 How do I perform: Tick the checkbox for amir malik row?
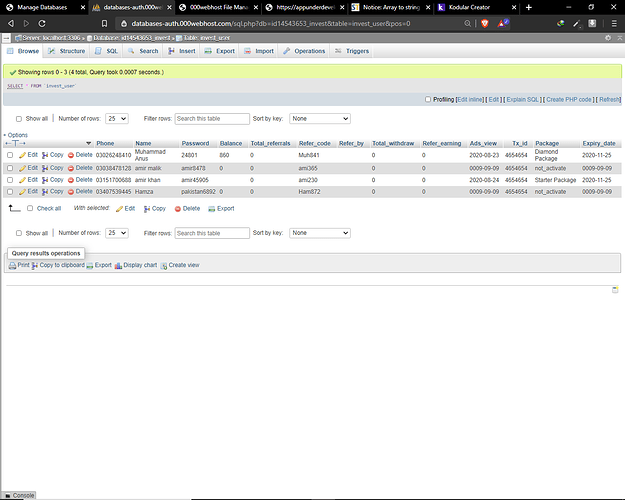pos(10,168)
